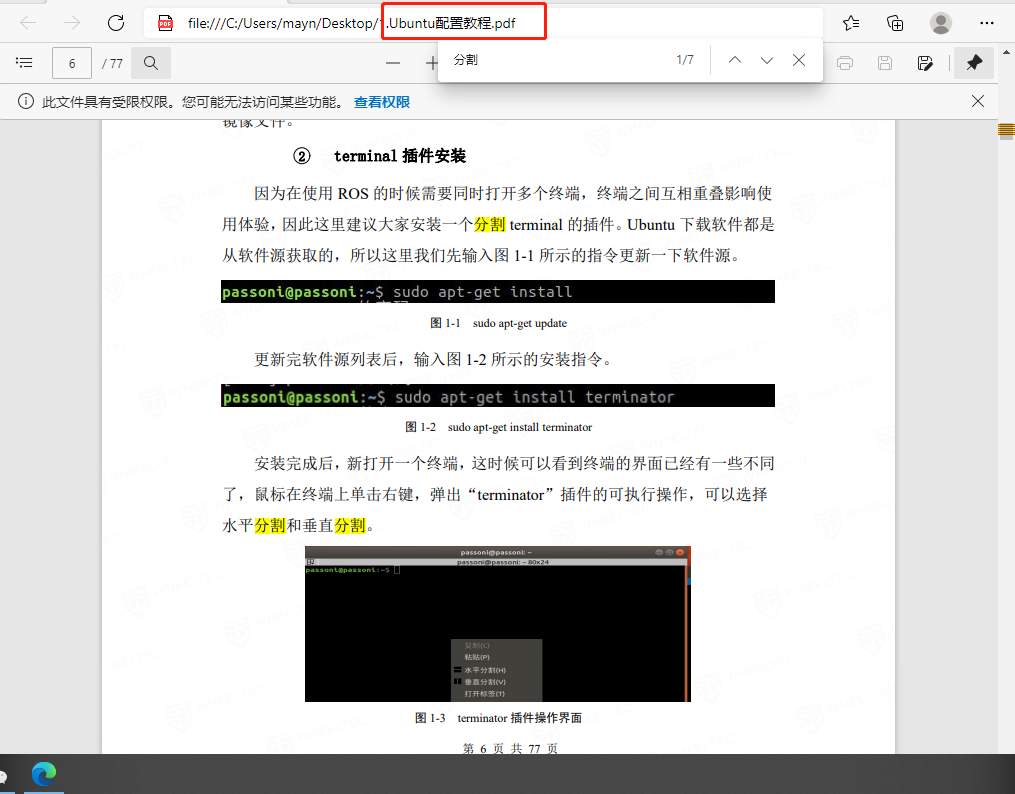Click the caption "图 1-3 terminator 插件操作界面"
Screen dimensions: 1015x794
[x=498, y=718]
